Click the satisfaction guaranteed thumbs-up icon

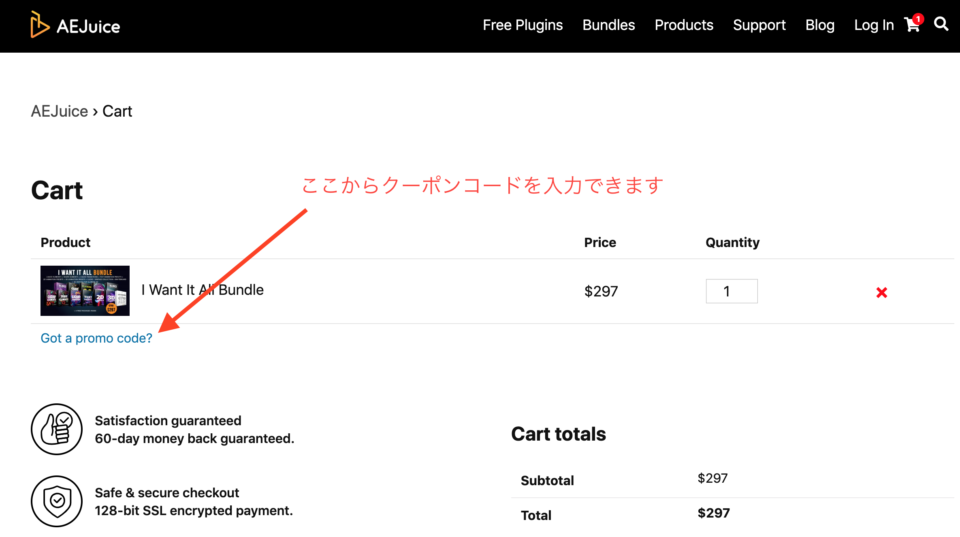pos(56,429)
